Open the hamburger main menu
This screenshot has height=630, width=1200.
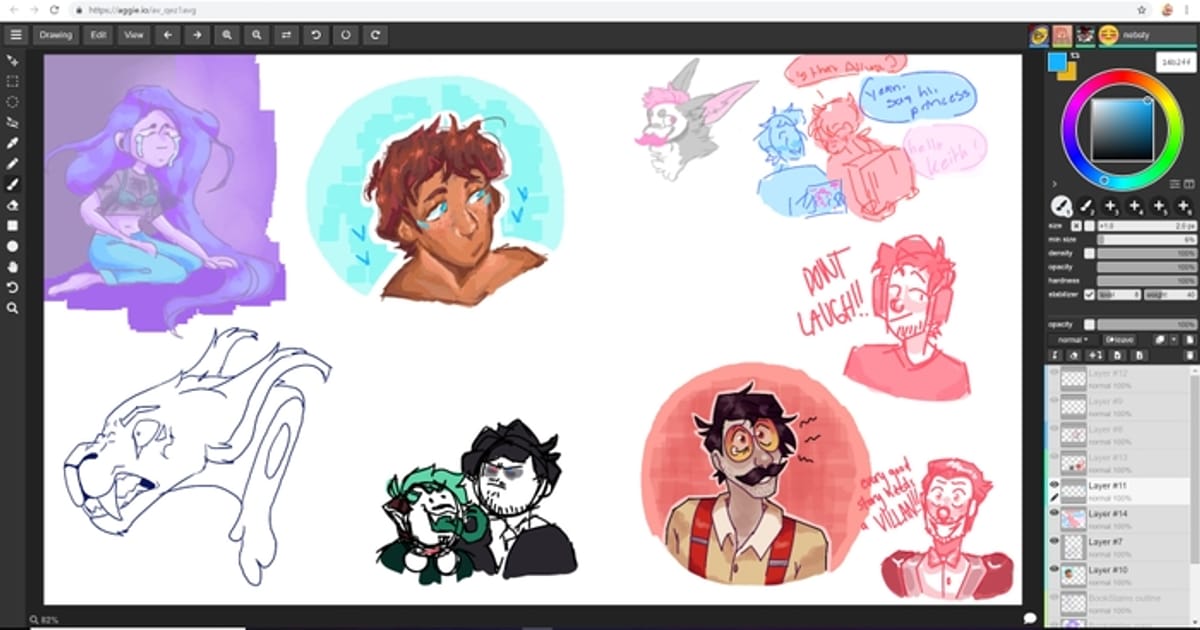[15, 35]
